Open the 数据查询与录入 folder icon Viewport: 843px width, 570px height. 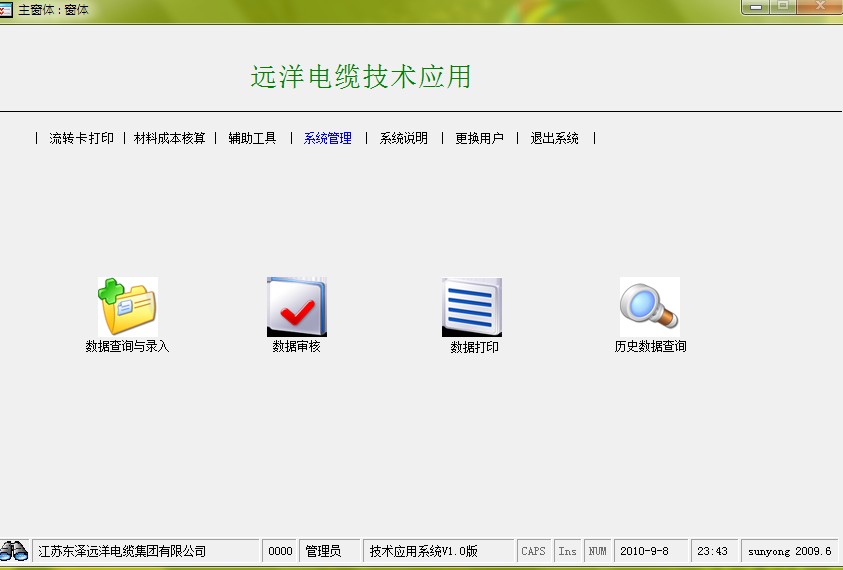[127, 307]
